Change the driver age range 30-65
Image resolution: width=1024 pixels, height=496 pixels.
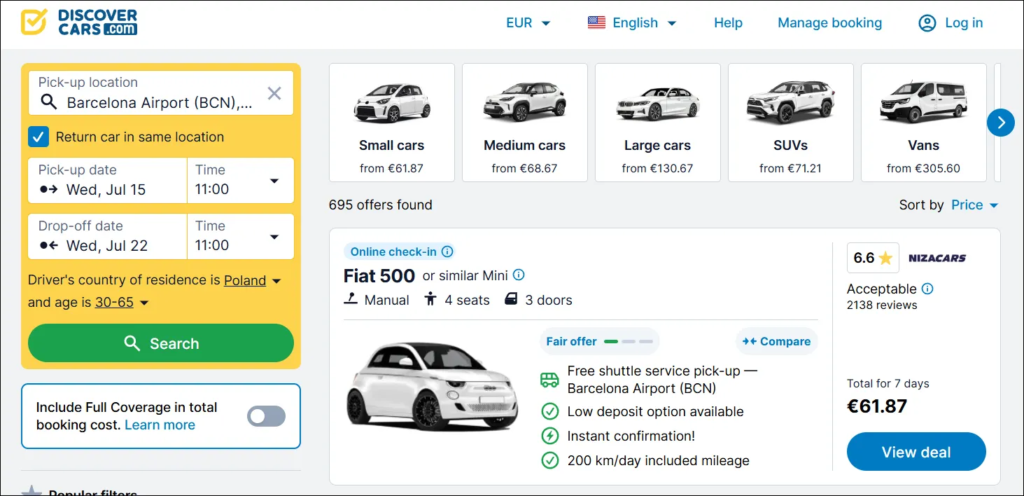[x=121, y=303]
